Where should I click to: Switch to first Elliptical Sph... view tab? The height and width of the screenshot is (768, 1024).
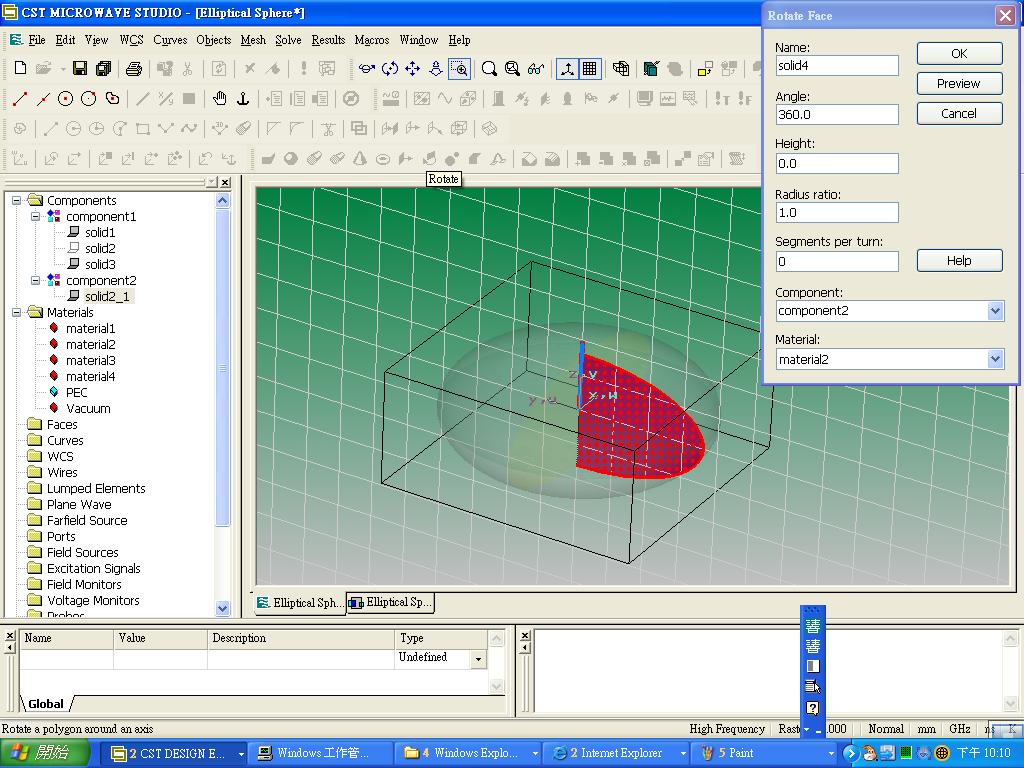(298, 603)
